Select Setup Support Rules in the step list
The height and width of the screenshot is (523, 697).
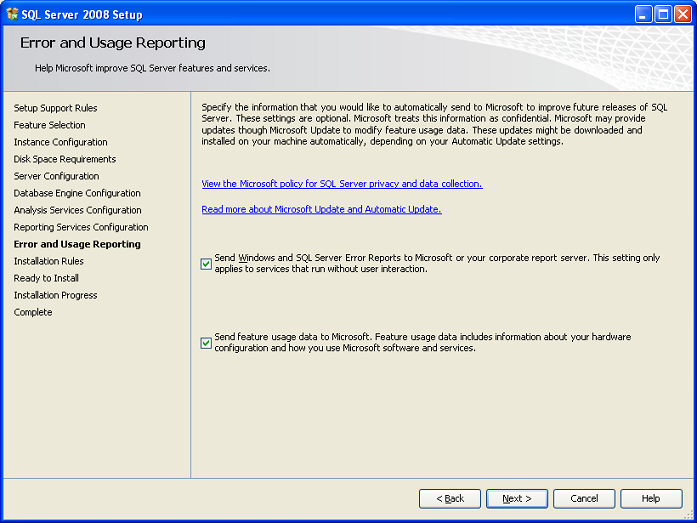[x=55, y=108]
